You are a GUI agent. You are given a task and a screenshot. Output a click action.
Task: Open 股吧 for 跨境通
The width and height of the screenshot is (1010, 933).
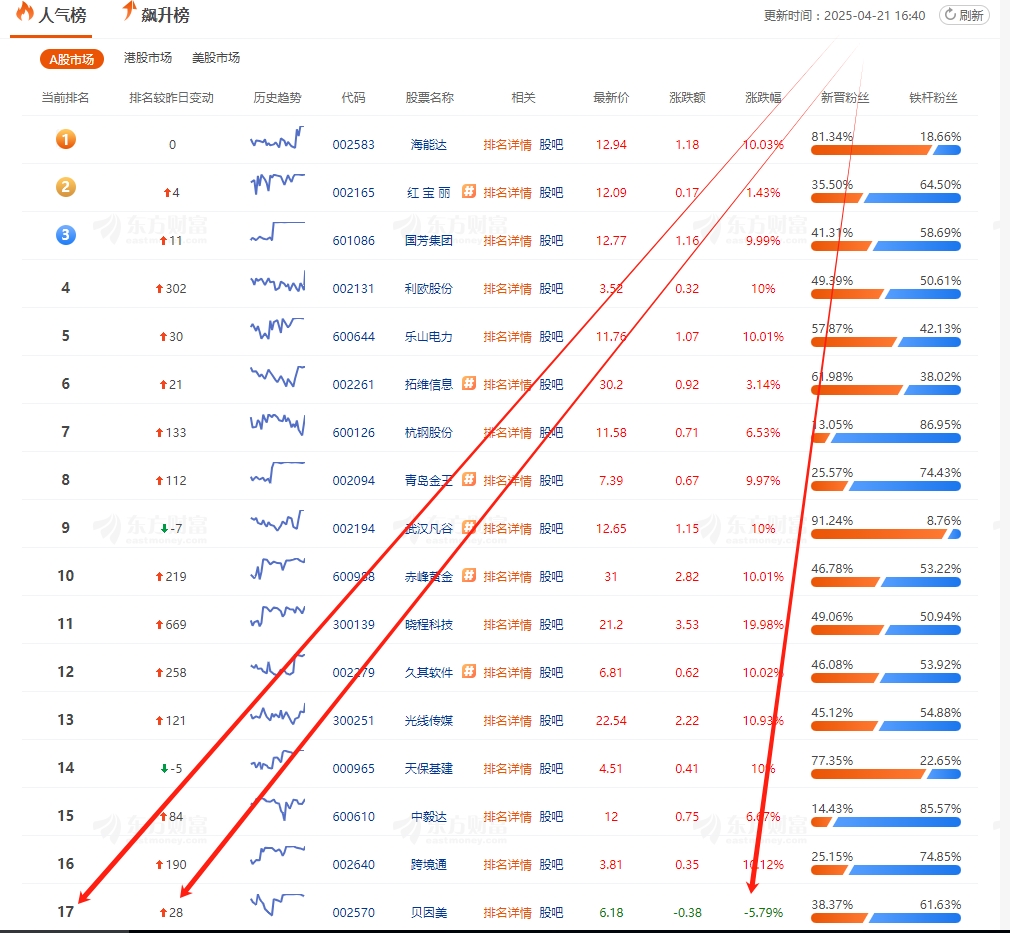pyautogui.click(x=551, y=865)
